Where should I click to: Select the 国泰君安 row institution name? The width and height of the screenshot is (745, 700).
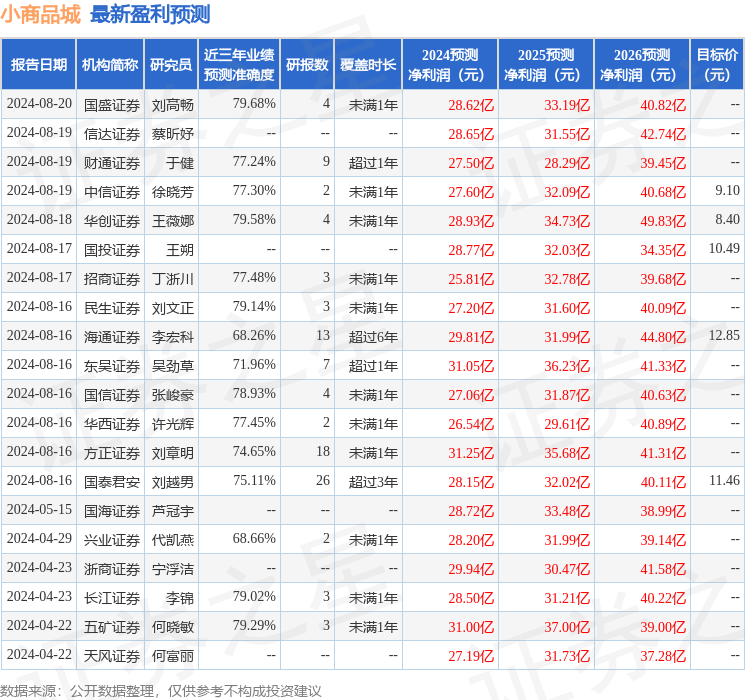tap(112, 481)
